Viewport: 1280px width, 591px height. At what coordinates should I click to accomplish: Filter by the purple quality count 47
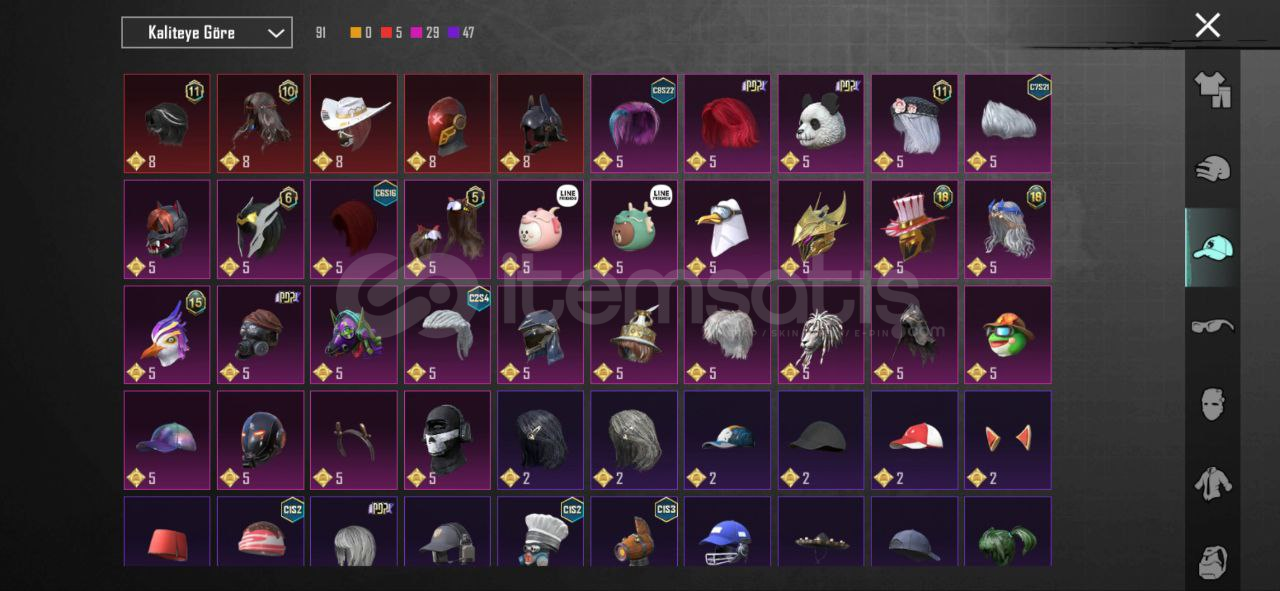461,33
